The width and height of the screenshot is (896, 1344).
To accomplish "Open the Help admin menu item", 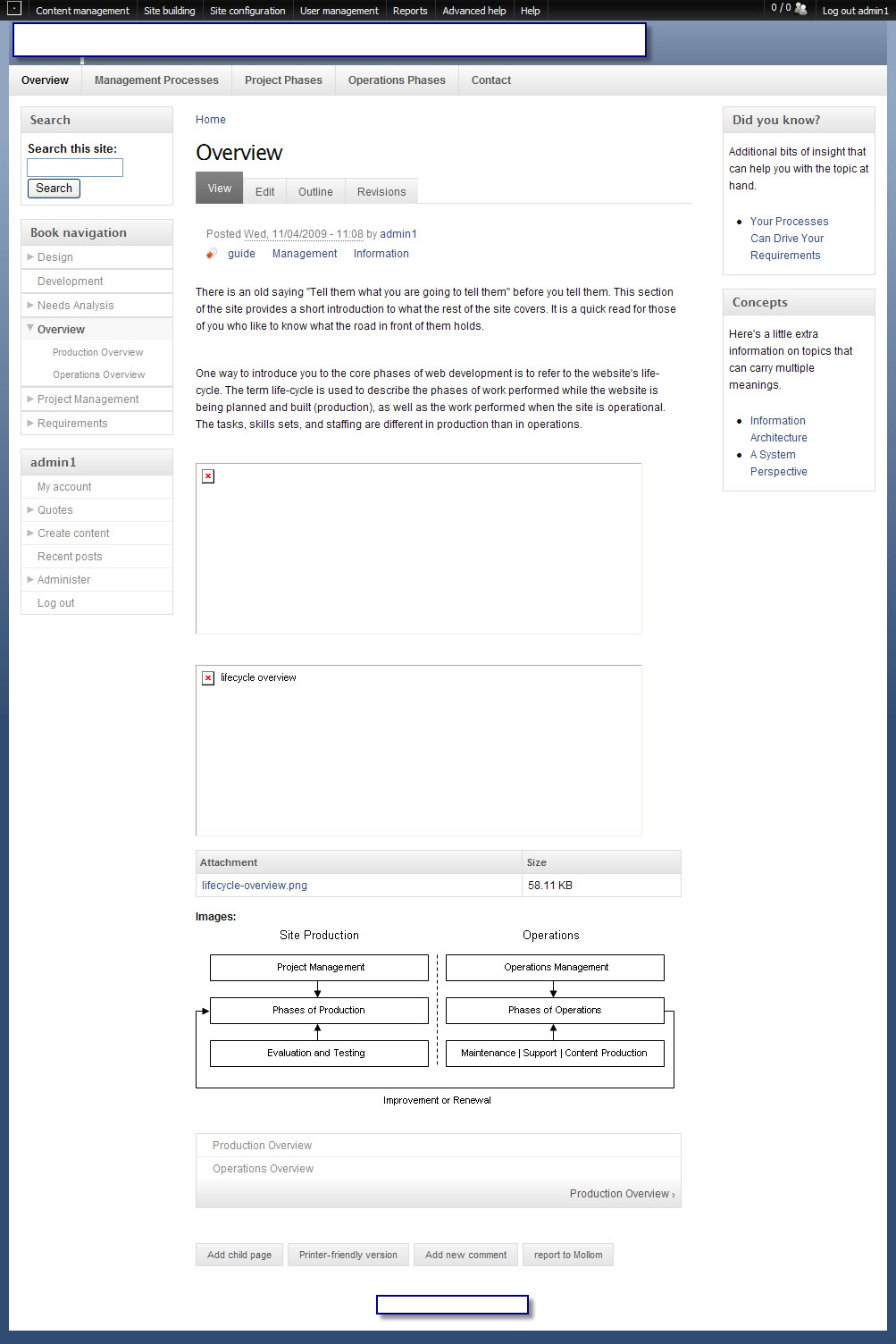I will (531, 11).
